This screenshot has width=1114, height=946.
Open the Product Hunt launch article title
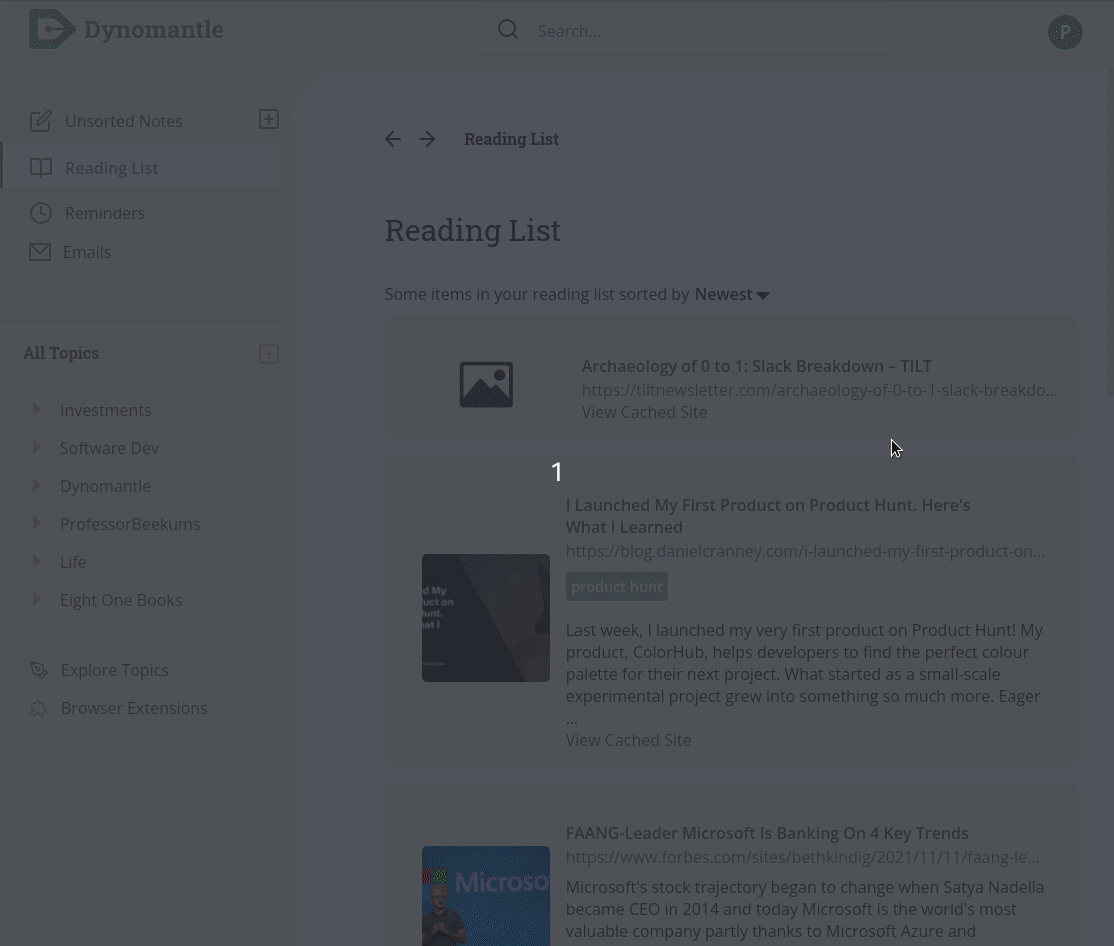[768, 516]
